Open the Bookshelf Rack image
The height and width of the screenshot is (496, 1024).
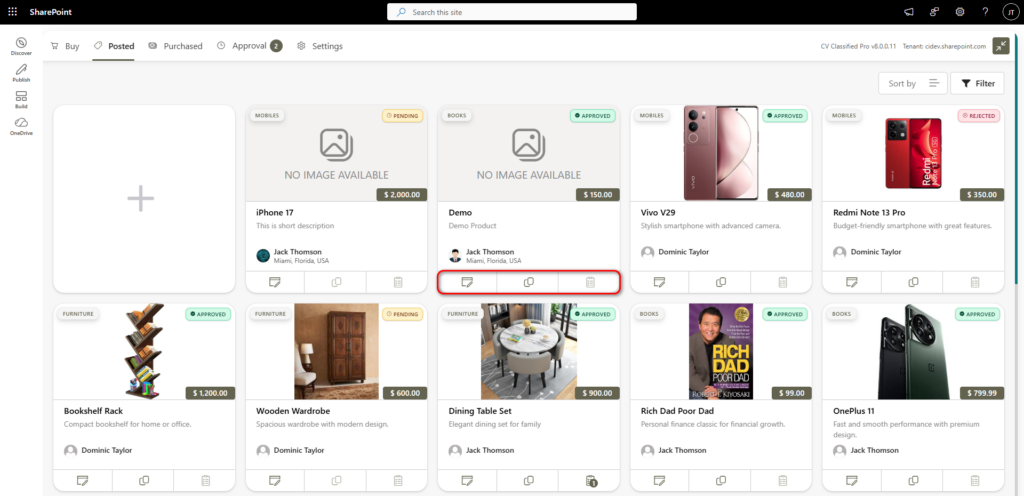(144, 351)
